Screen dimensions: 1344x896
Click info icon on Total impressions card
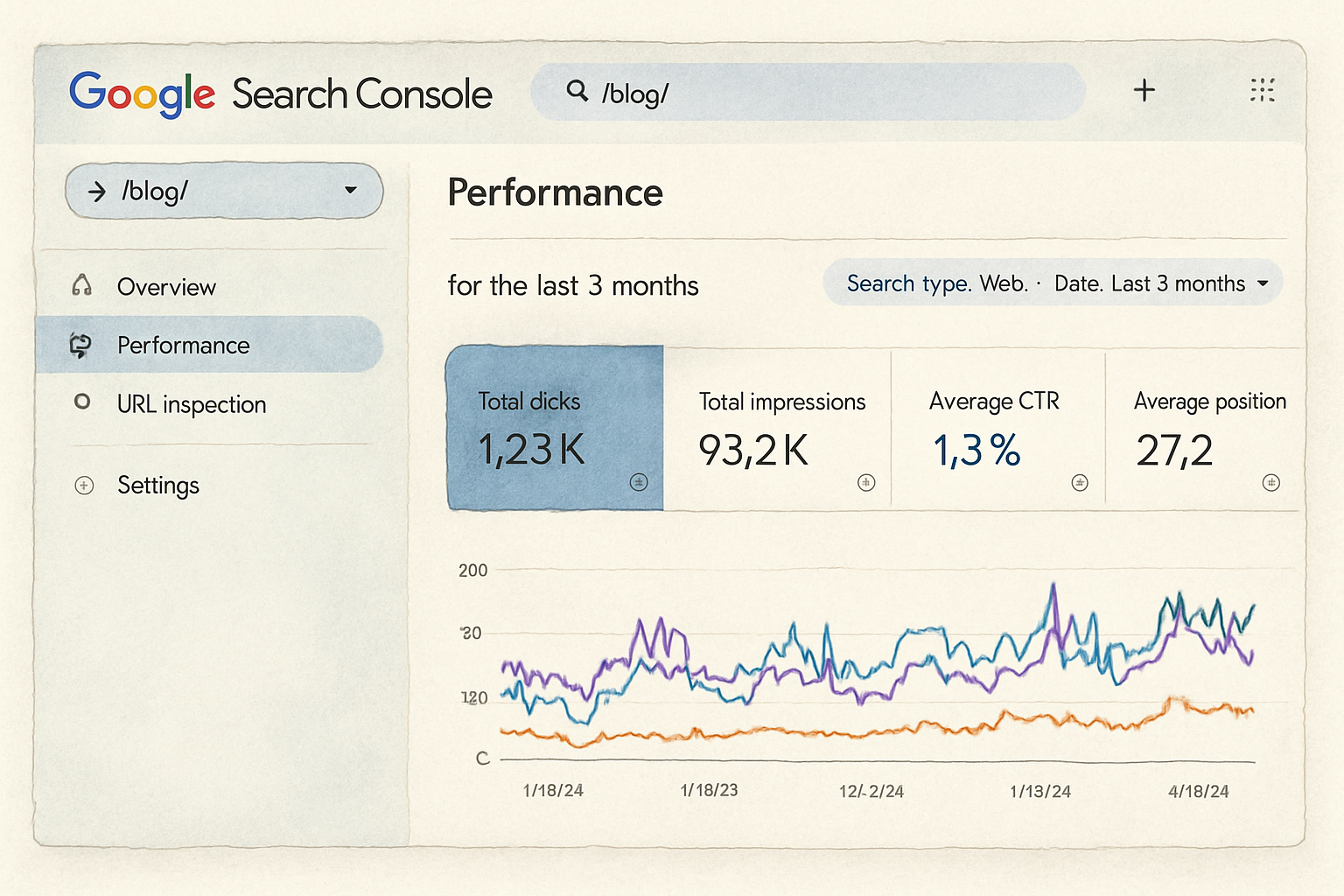point(866,482)
